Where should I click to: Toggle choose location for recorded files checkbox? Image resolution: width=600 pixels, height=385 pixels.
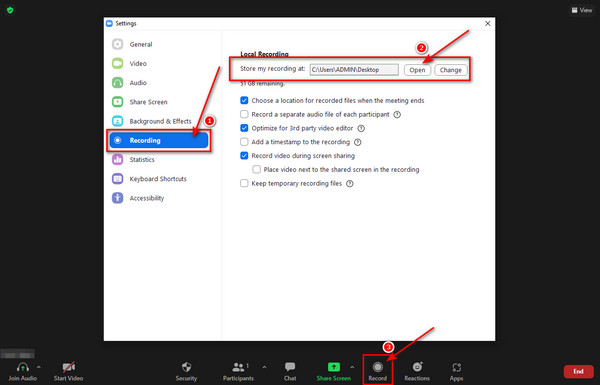coord(244,101)
